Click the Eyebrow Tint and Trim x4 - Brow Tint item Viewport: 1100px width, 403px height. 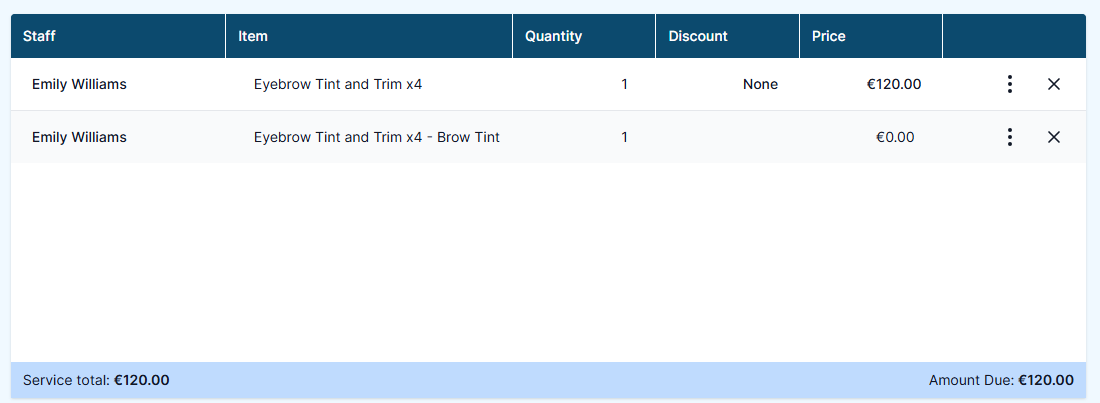[377, 137]
